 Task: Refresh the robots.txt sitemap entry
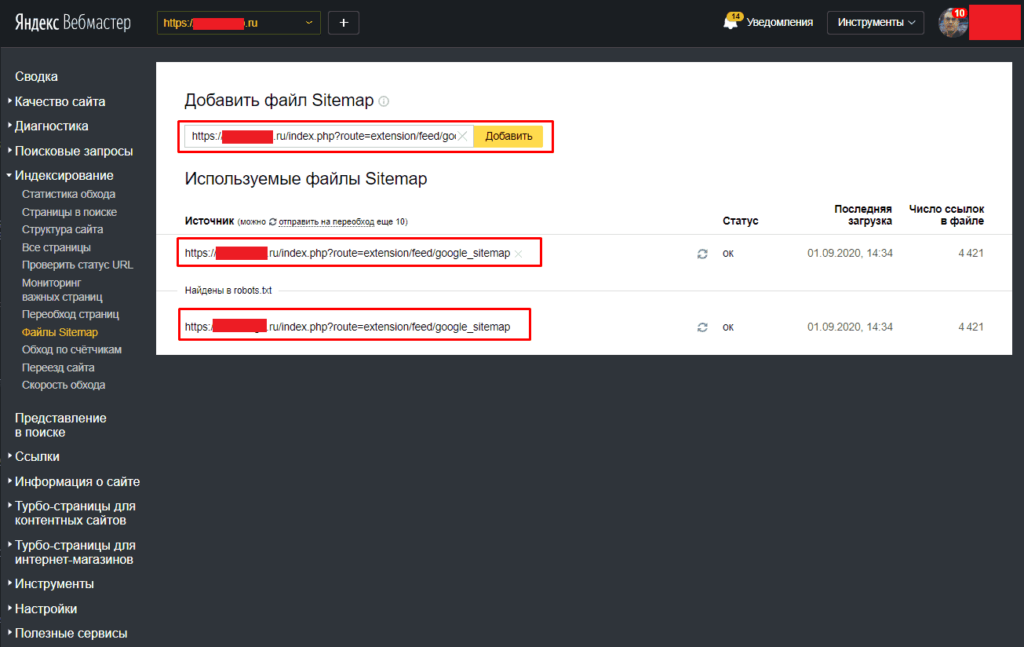pos(702,325)
